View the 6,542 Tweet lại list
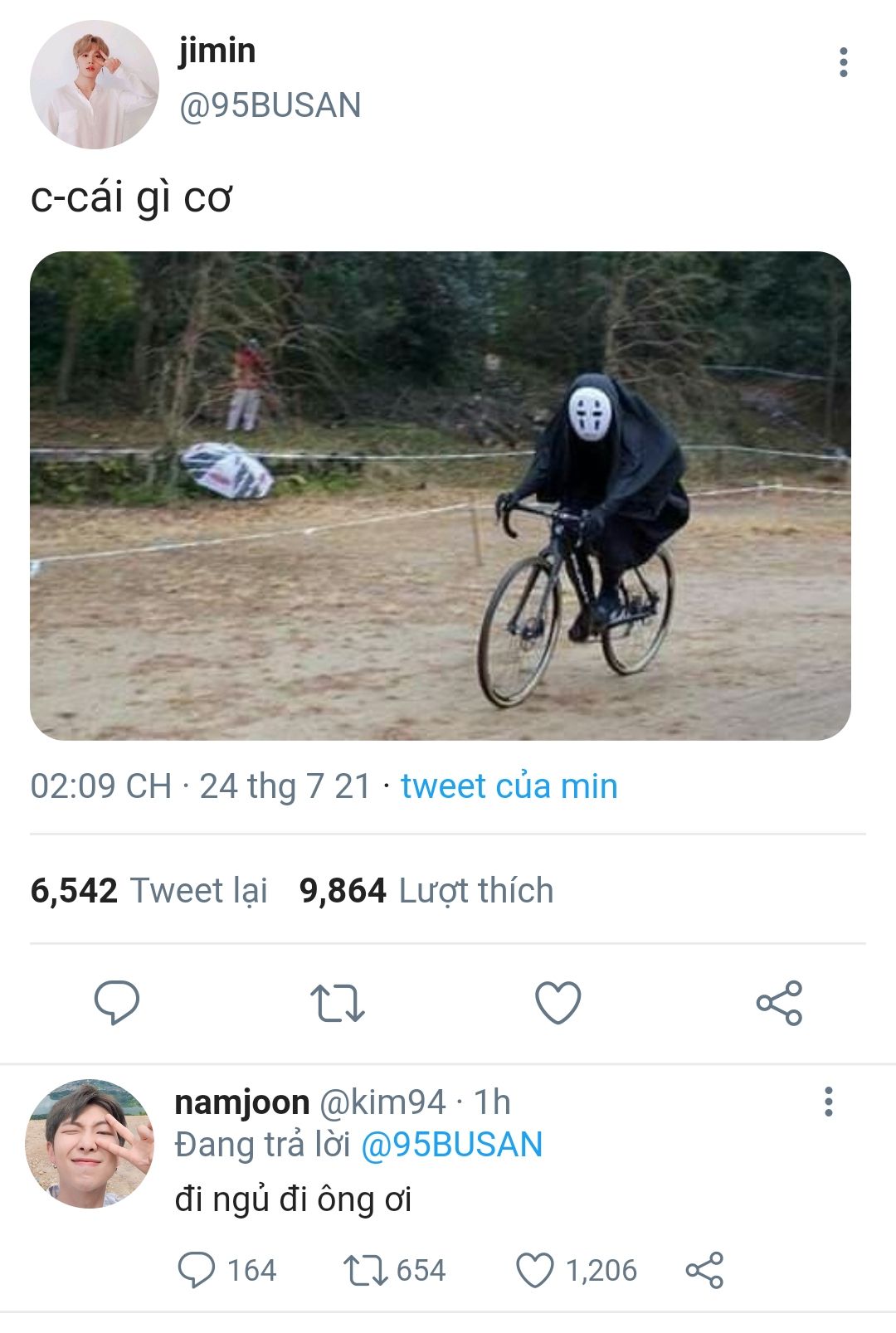The width and height of the screenshot is (896, 1333). (x=149, y=891)
